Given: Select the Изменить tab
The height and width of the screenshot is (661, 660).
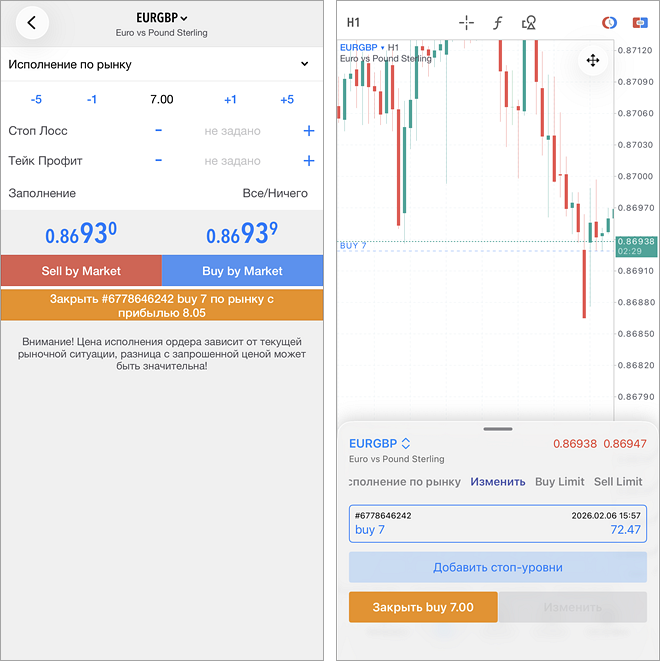Looking at the screenshot, I should [x=497, y=482].
